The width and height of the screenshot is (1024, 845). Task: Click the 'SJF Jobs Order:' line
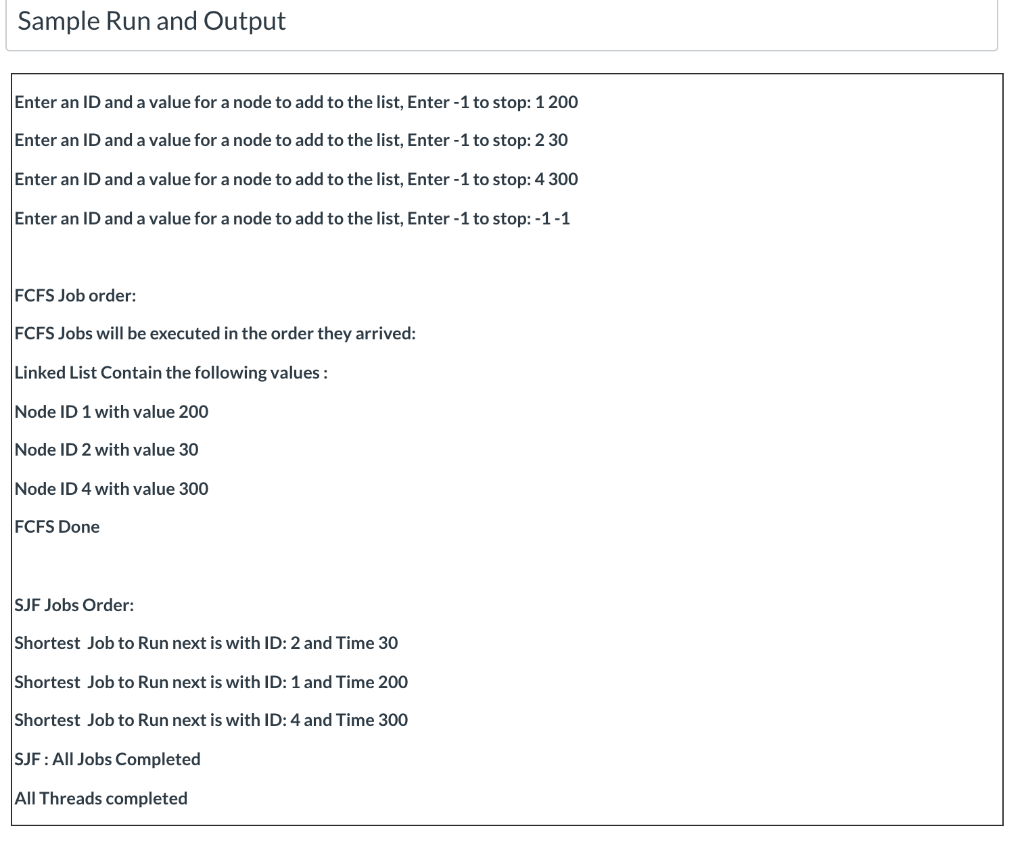(74, 605)
